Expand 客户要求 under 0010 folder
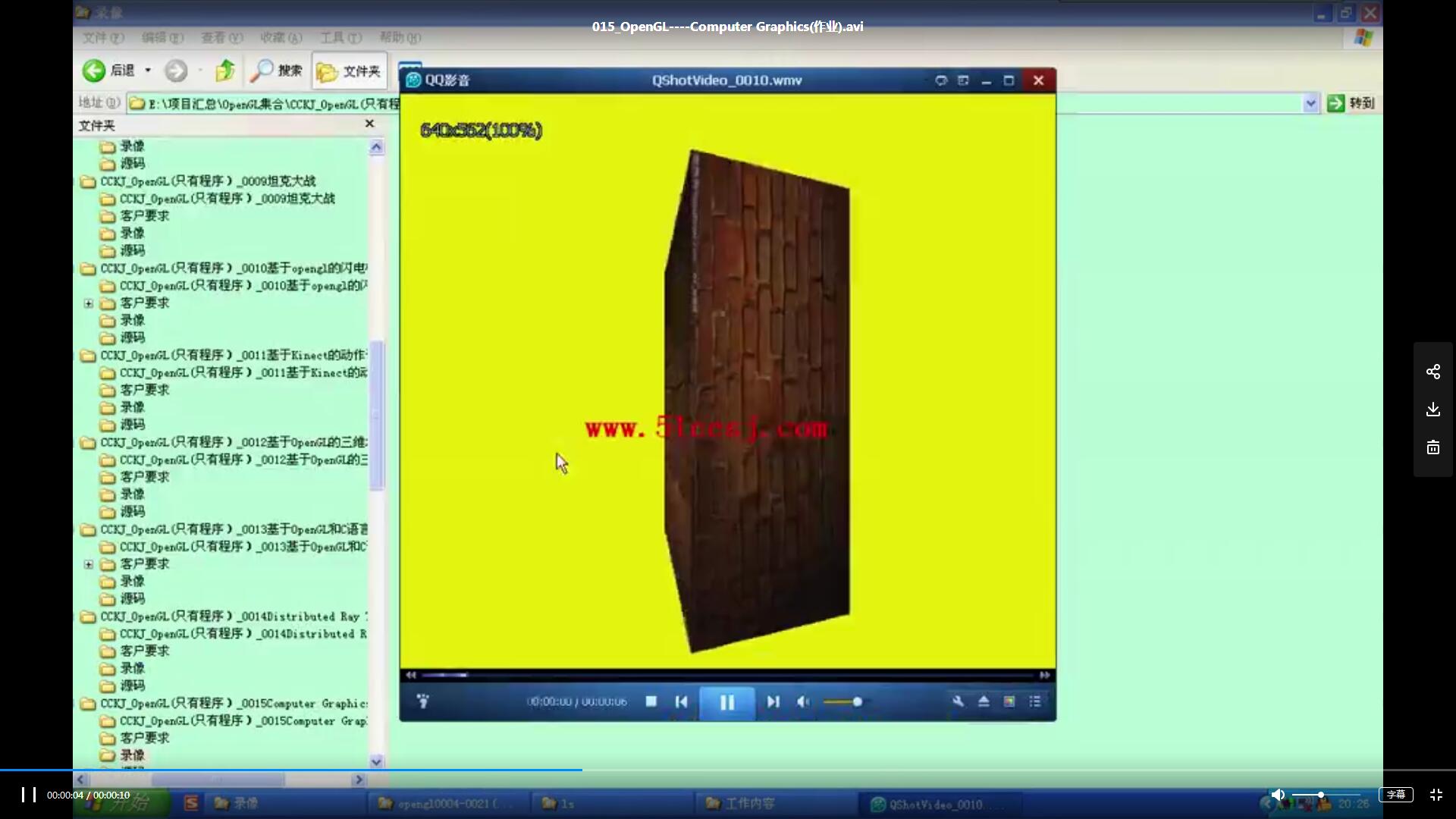The image size is (1456, 819). tap(89, 303)
